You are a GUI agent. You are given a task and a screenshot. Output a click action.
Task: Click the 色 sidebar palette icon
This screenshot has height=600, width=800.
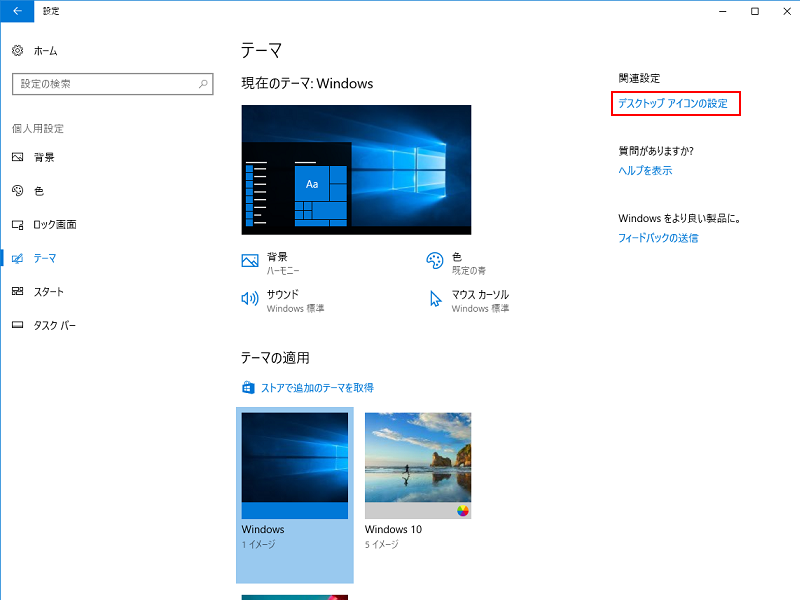tap(17, 191)
